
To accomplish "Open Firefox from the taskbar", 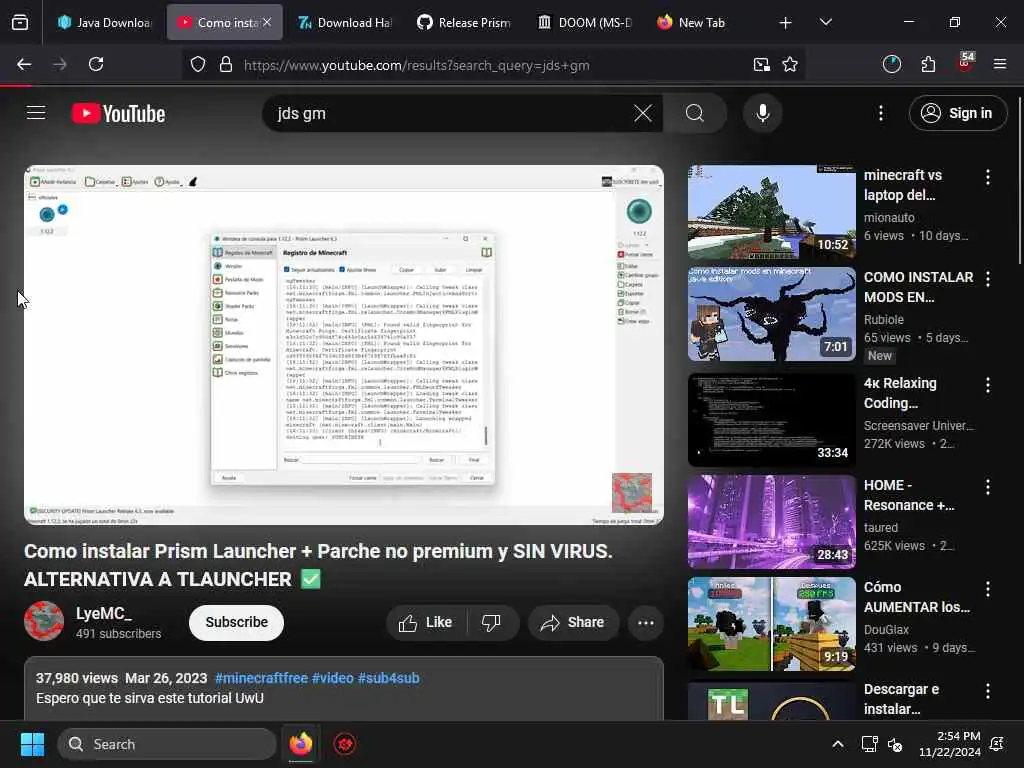I will [300, 744].
